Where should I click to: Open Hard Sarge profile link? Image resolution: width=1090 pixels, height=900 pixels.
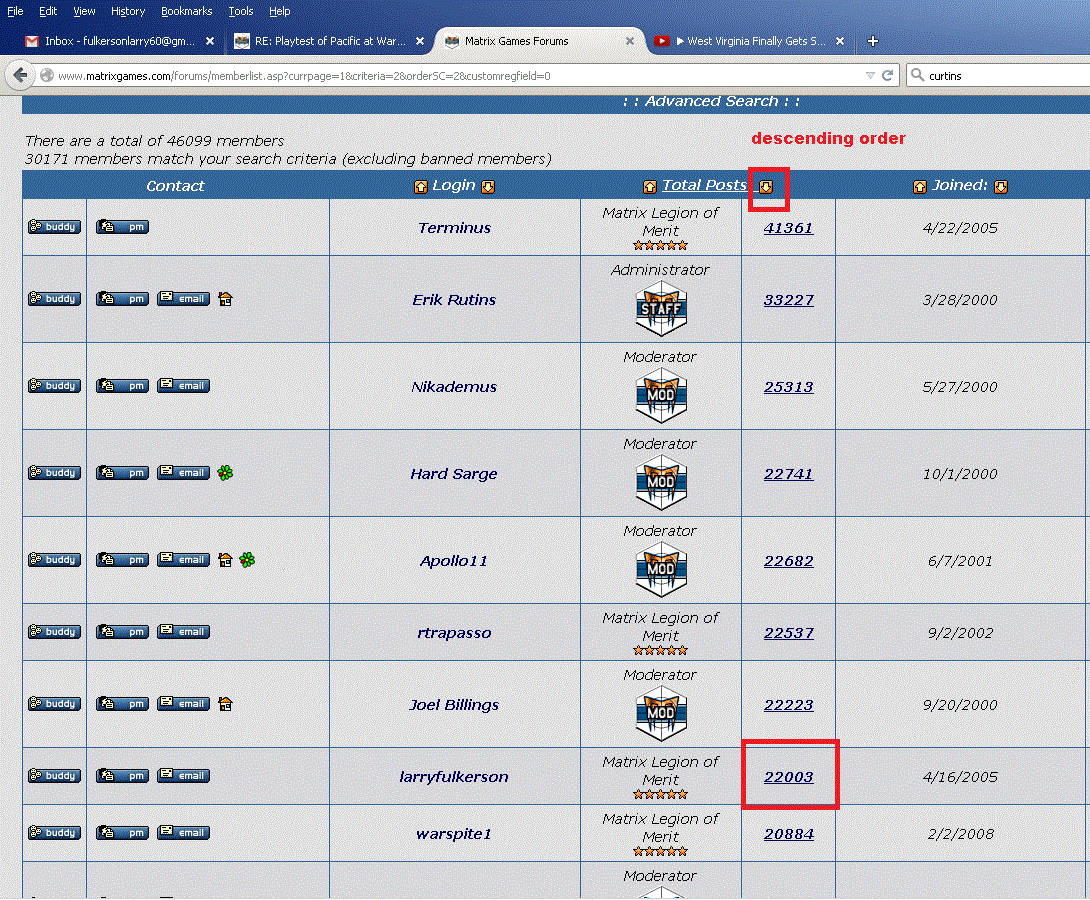(454, 474)
